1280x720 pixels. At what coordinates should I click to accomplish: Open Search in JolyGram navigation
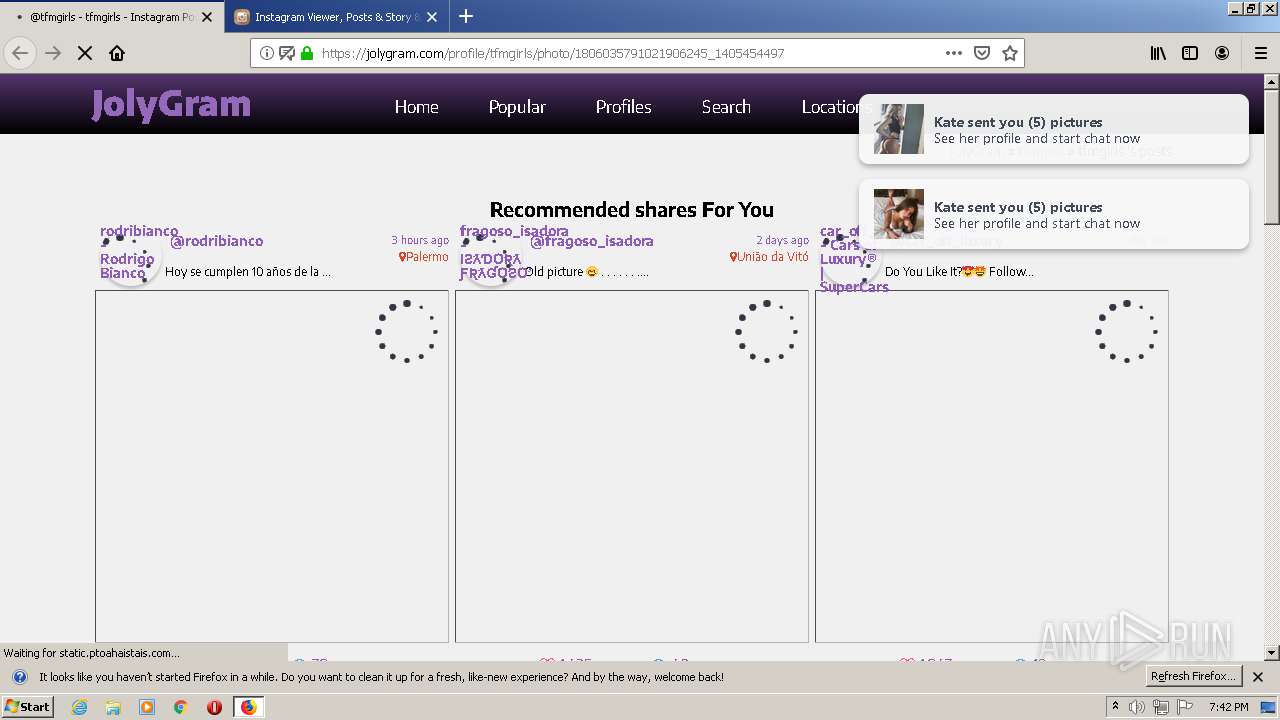coord(726,107)
